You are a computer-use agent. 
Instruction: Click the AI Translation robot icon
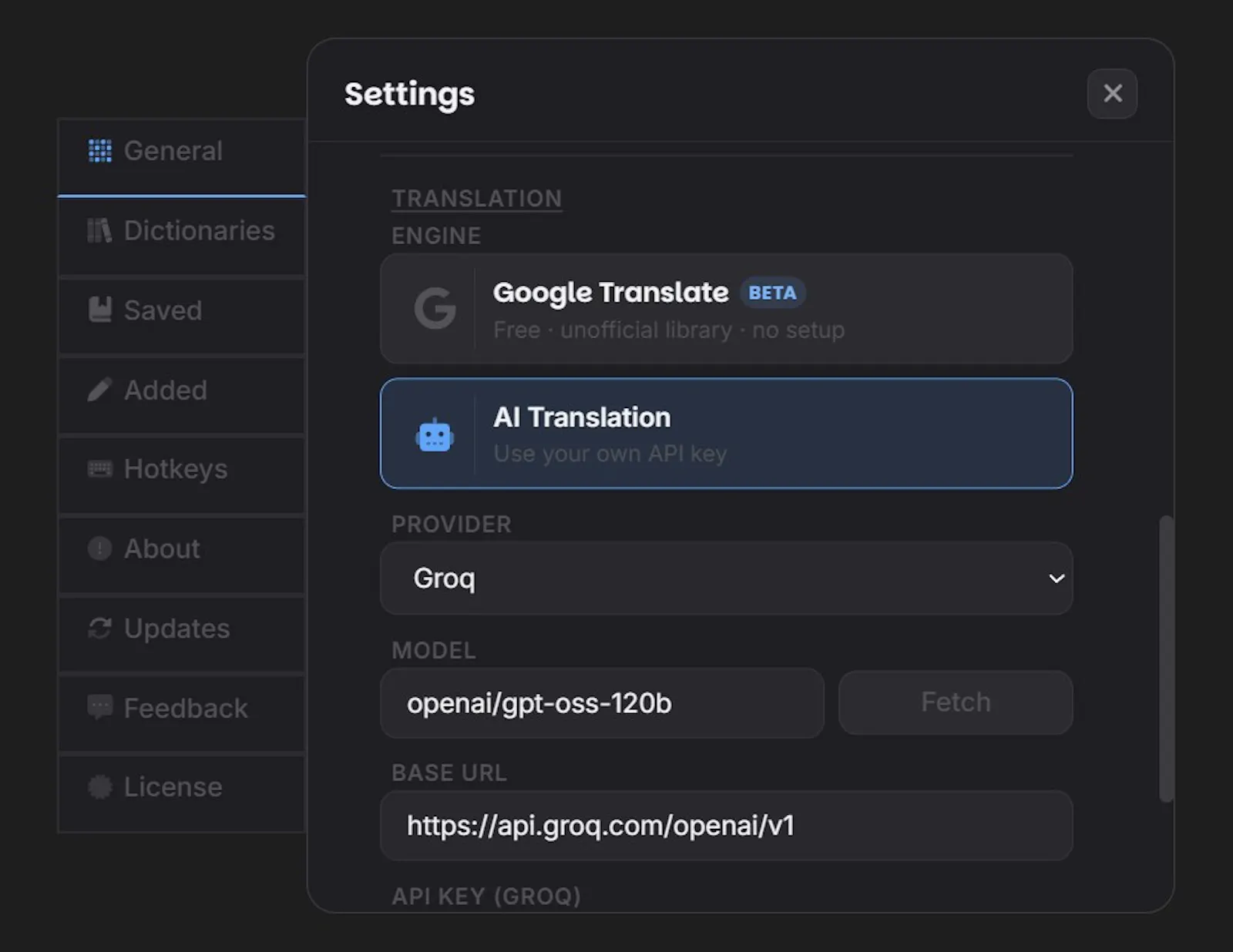(435, 436)
